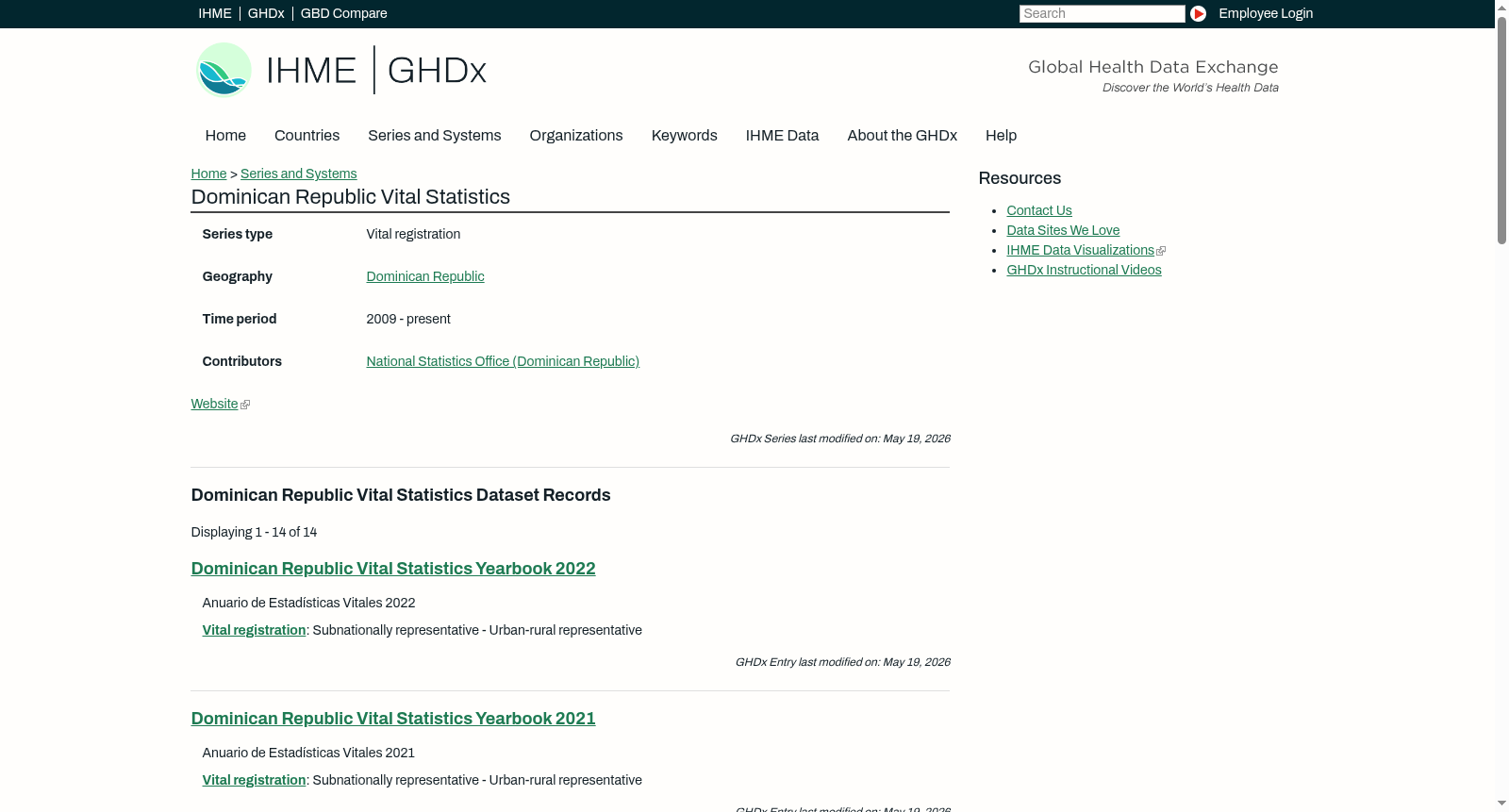
Task: Open the Home menu item
Action: click(225, 136)
